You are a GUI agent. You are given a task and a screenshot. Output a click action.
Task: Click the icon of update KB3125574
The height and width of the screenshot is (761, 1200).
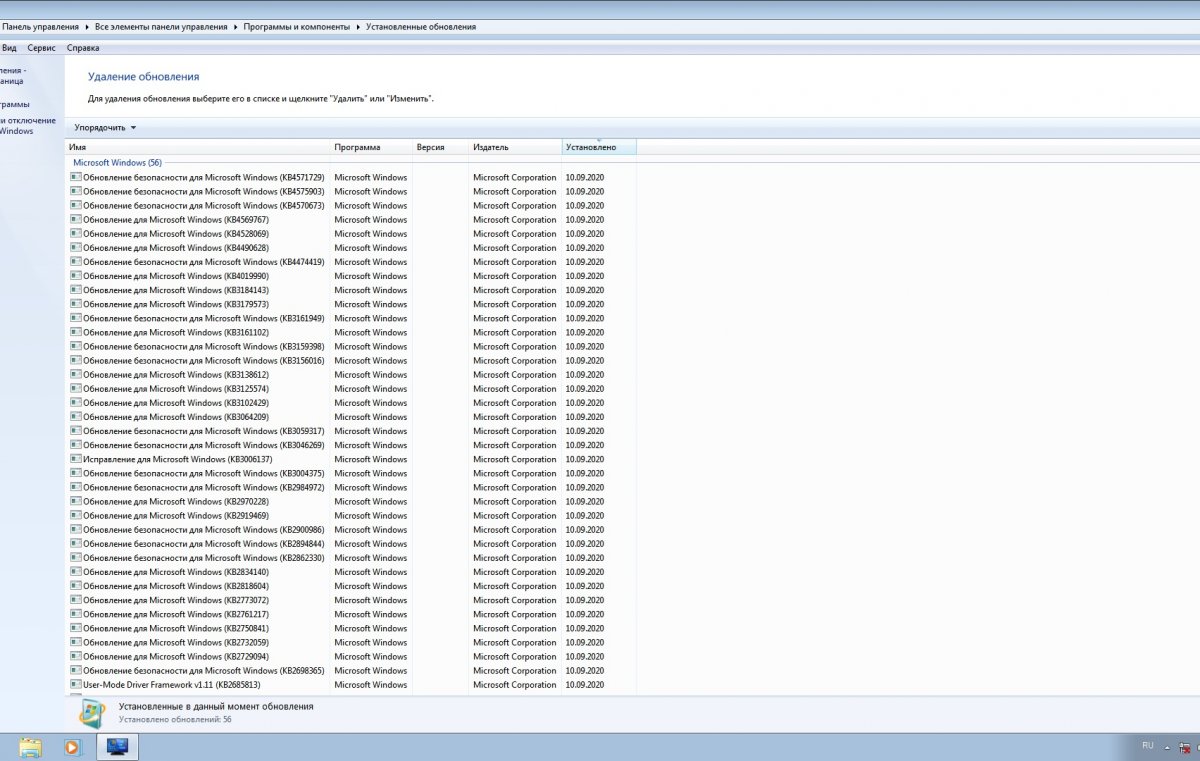point(75,388)
